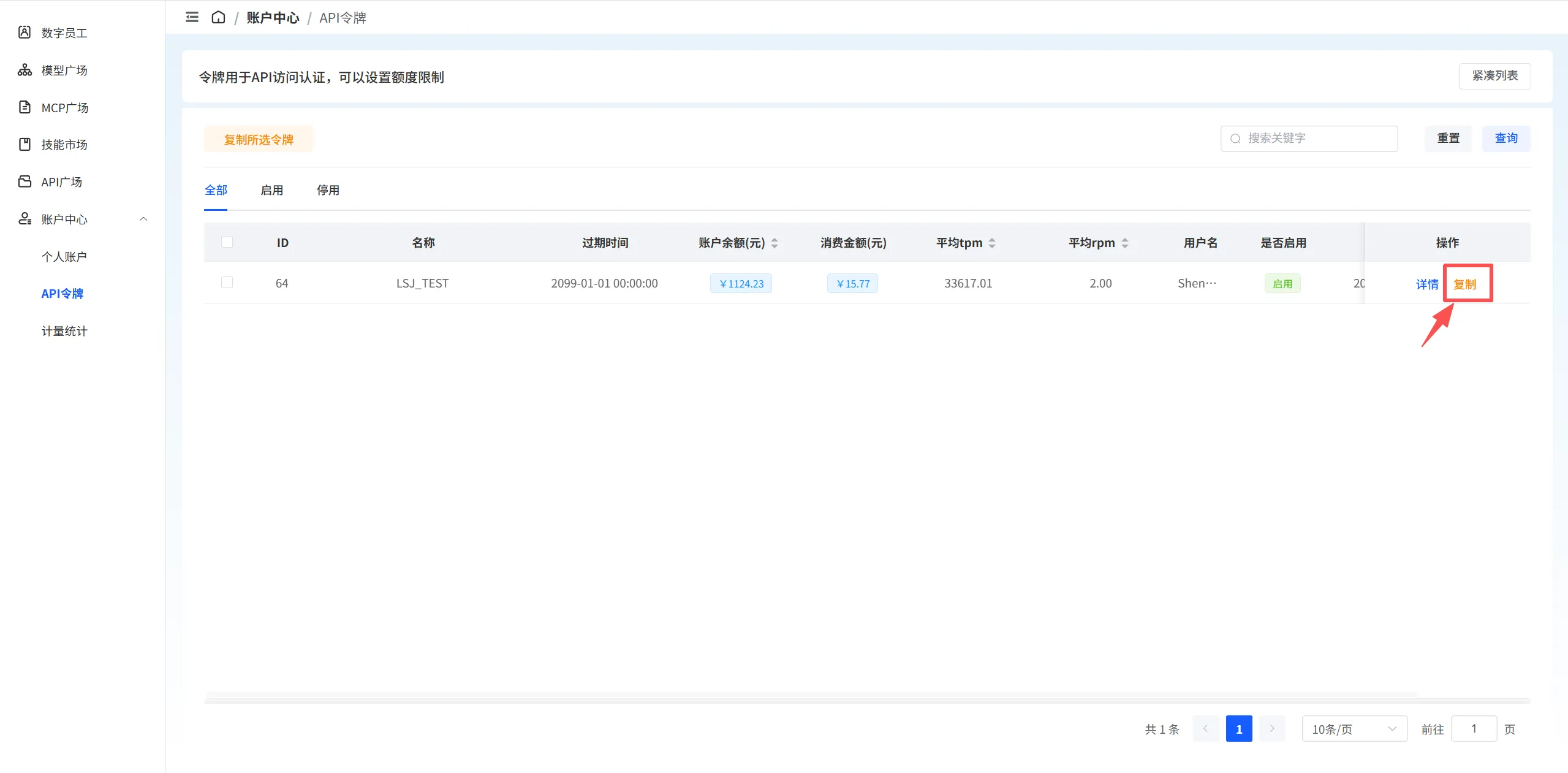Click the horizontal scrollbar below the table
Screen dimensions: 1568x773
[811, 695]
